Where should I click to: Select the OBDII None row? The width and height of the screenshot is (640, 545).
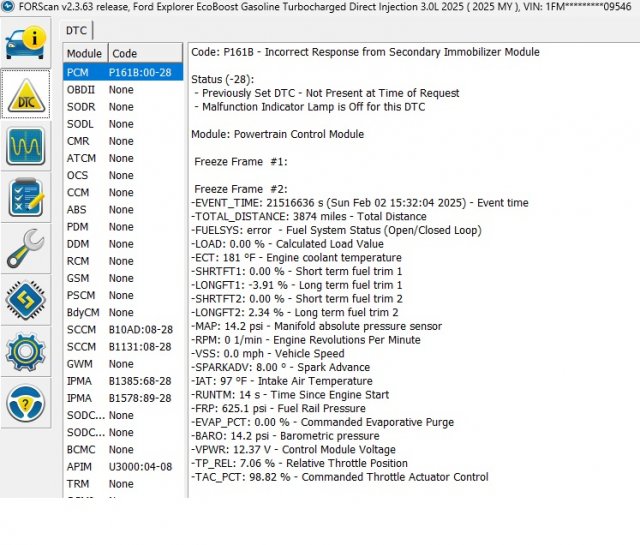(x=123, y=89)
